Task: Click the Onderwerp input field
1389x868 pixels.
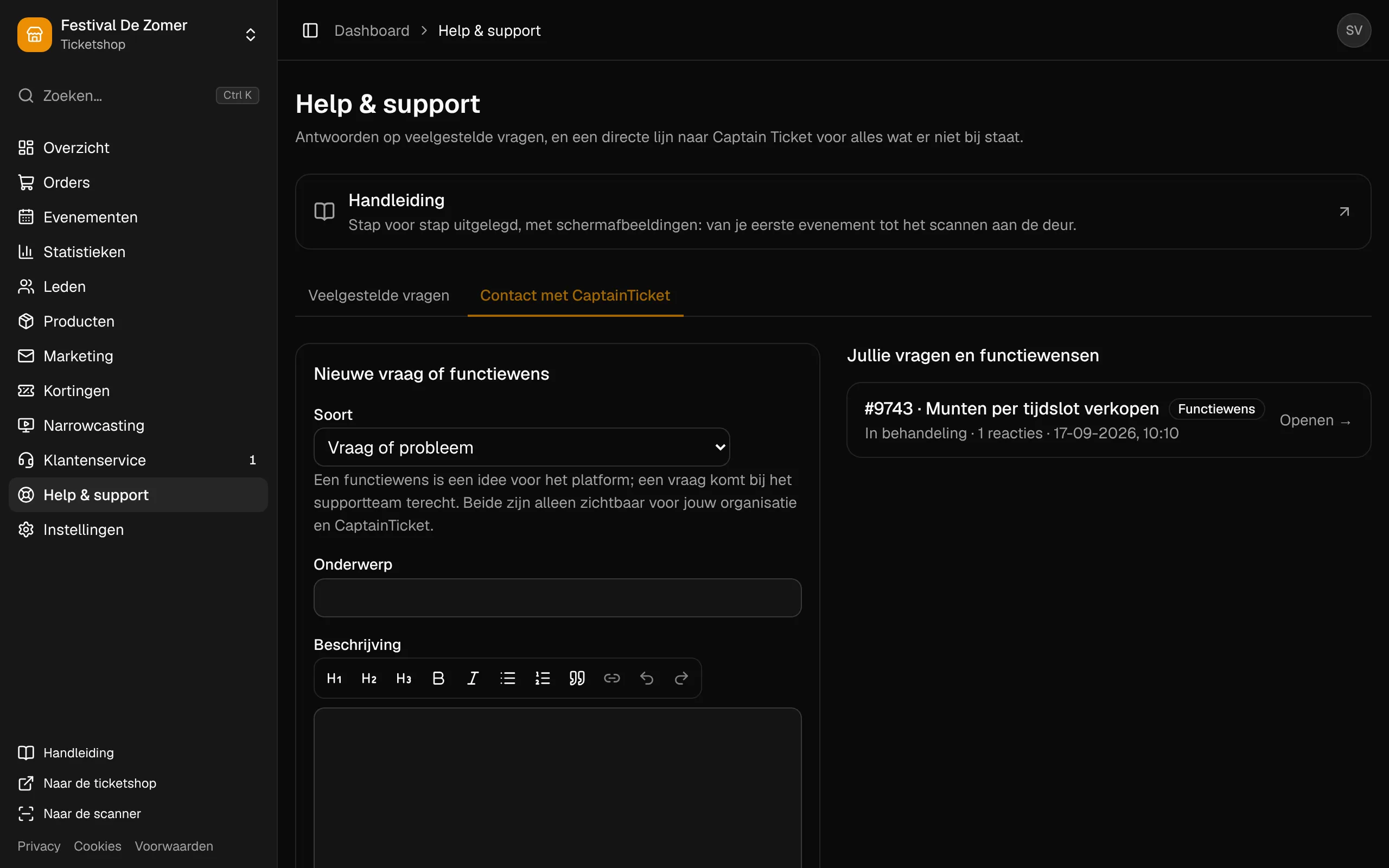Action: point(557,598)
